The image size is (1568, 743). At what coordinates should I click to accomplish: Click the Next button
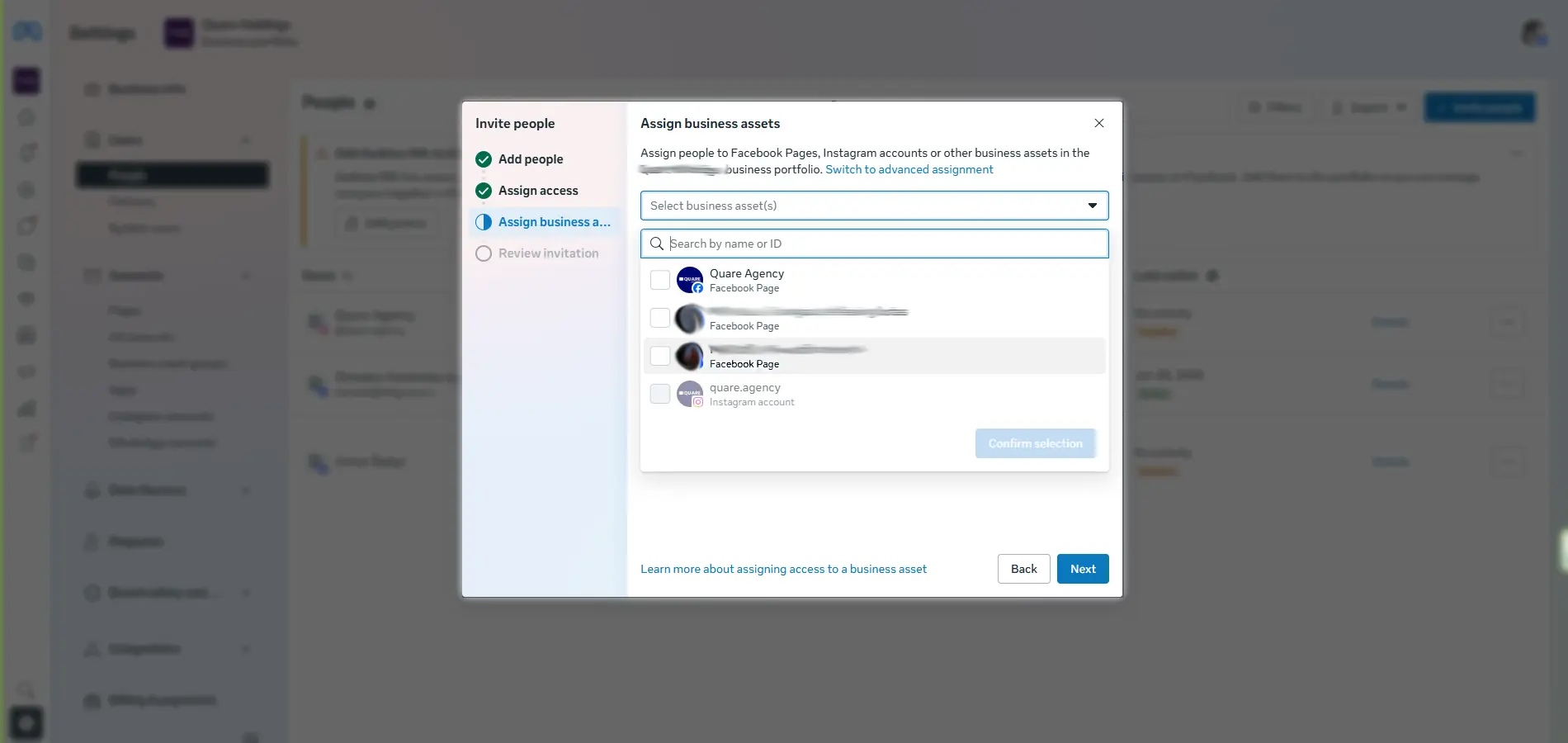click(x=1083, y=569)
